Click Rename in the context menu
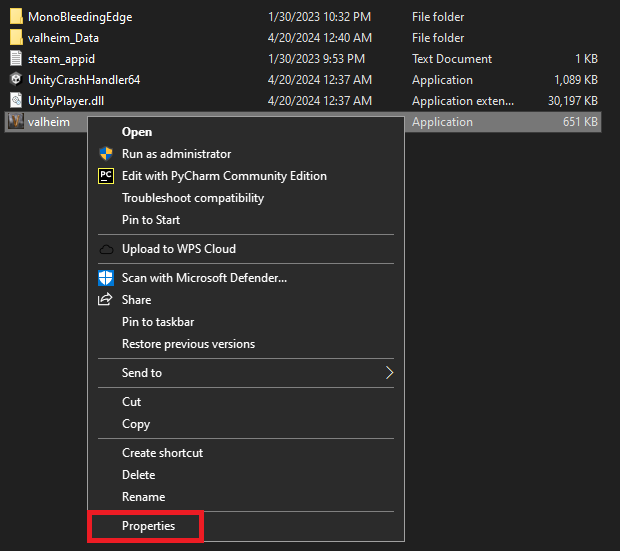Image resolution: width=620 pixels, height=551 pixels. point(143,497)
